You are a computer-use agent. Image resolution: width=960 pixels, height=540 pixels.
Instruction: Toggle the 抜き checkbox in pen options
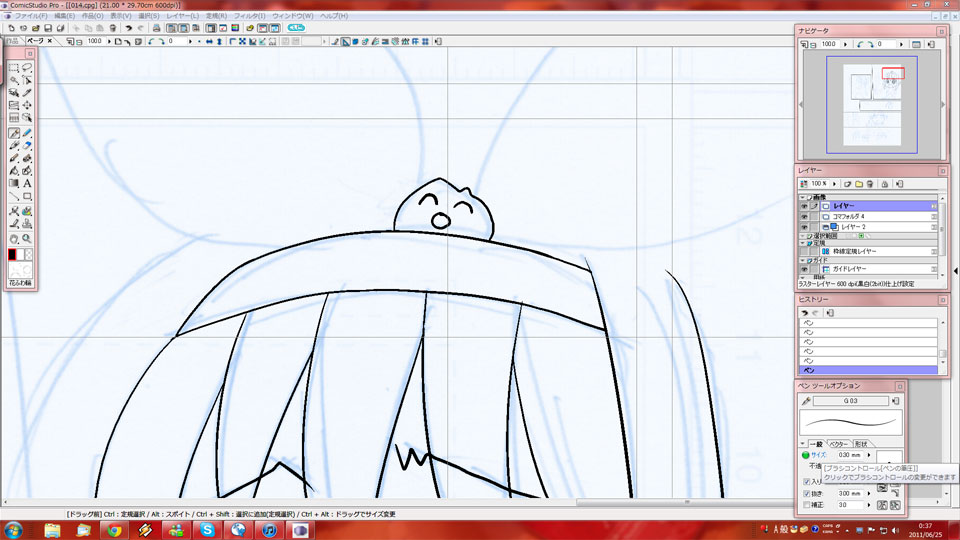pyautogui.click(x=806, y=493)
